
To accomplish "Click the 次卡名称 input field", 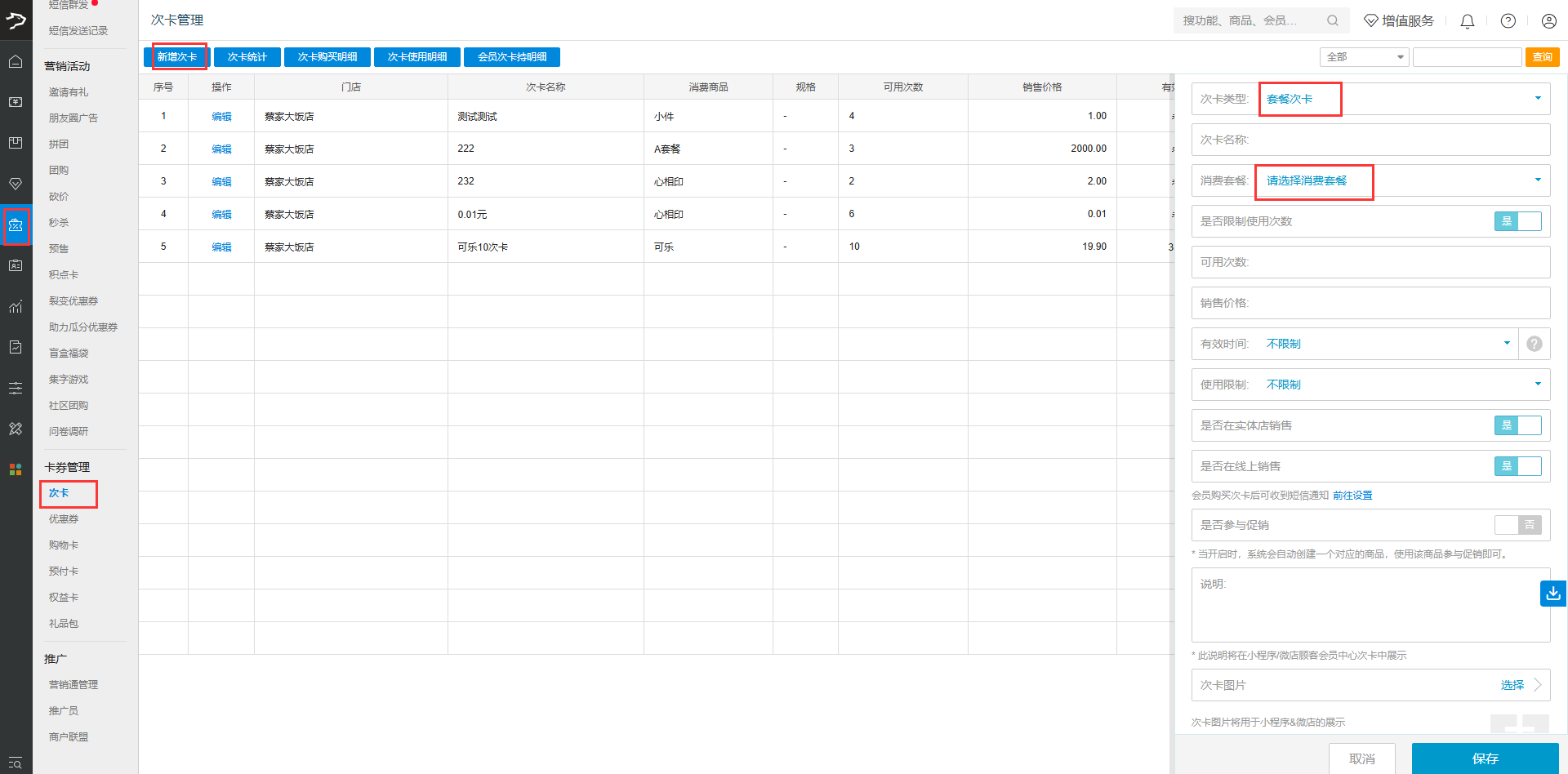I will [x=1370, y=140].
